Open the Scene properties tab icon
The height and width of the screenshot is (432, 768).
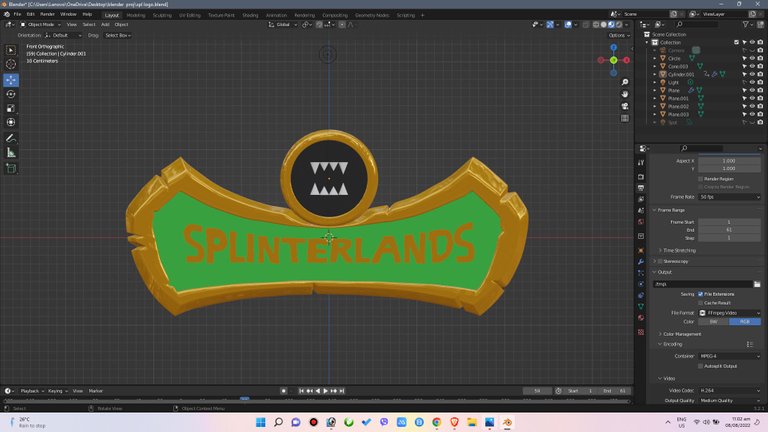(641, 211)
